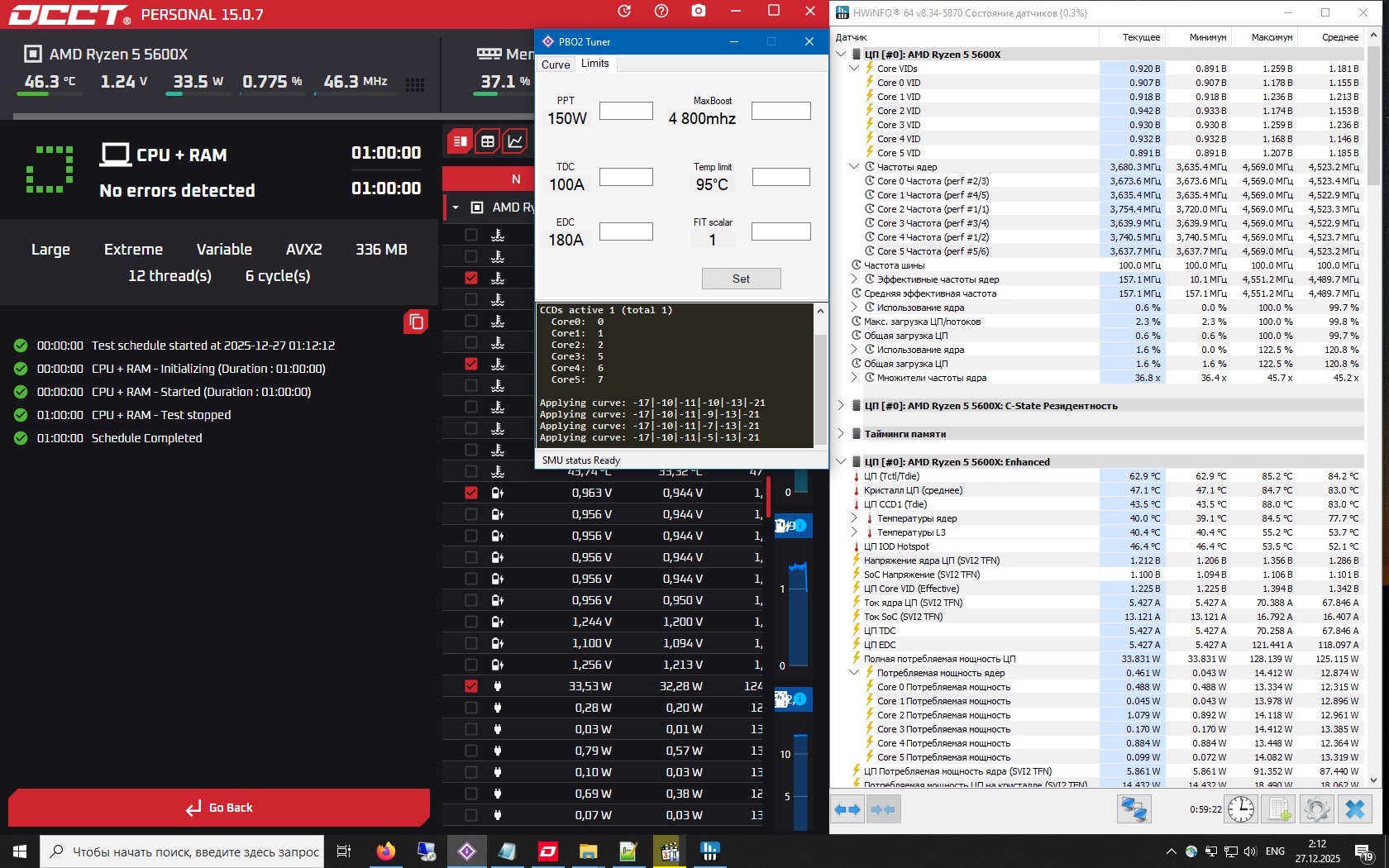Expand Множители частоты ядра in HWiNFO

click(855, 378)
